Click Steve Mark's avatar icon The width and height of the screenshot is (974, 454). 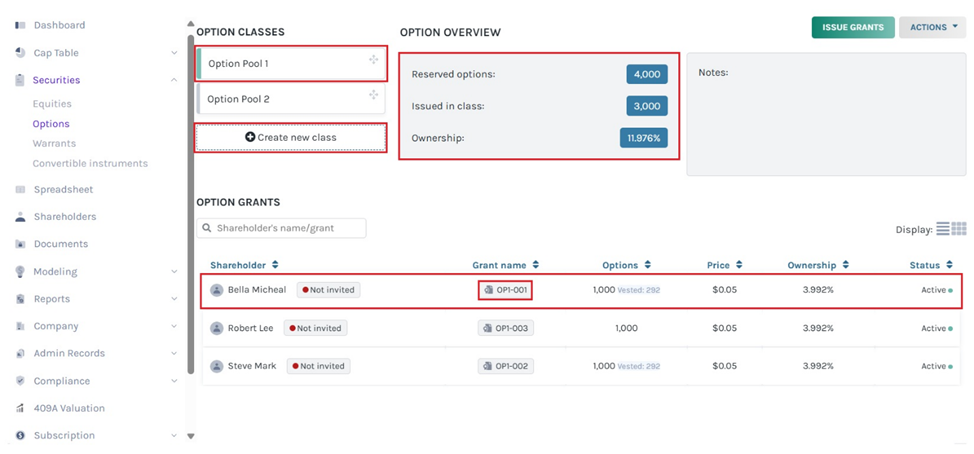217,366
